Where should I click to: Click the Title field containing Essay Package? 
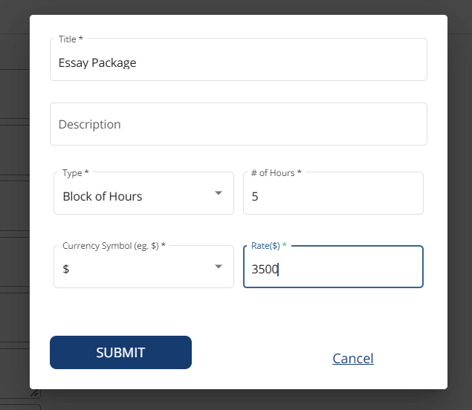coord(238,59)
